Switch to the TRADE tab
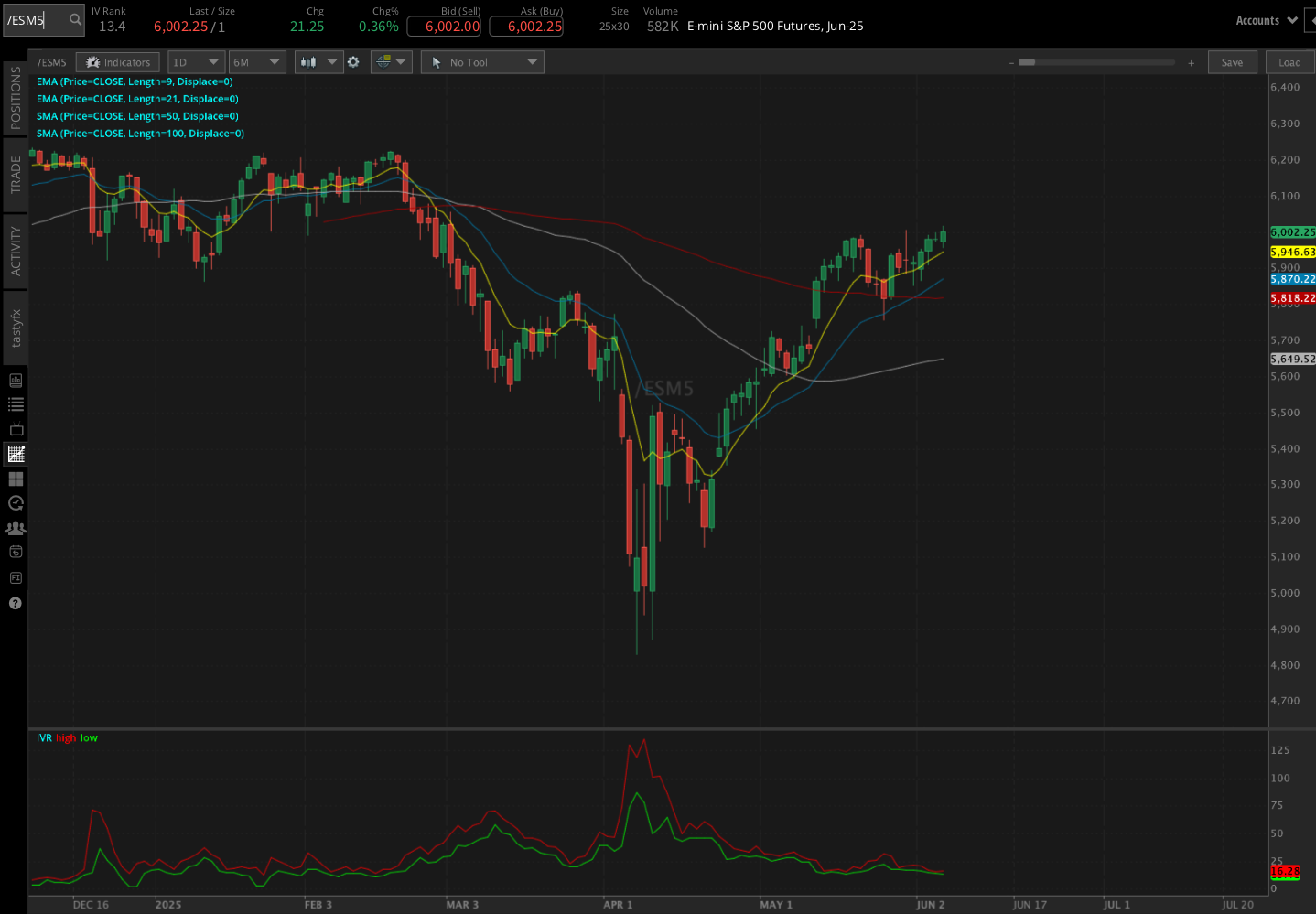This screenshot has height=914, width=1316. [15, 170]
